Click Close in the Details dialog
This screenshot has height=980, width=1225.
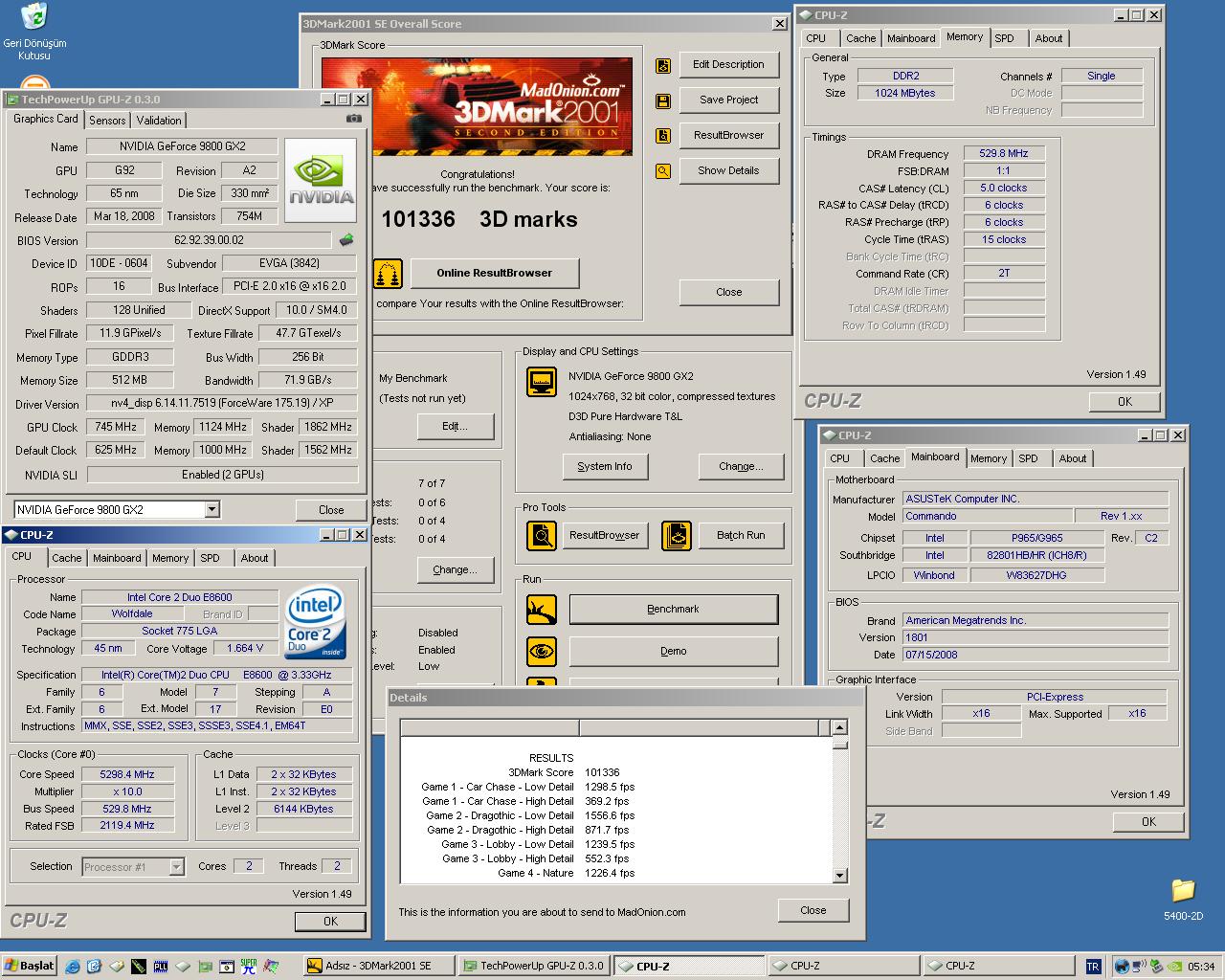click(813, 911)
